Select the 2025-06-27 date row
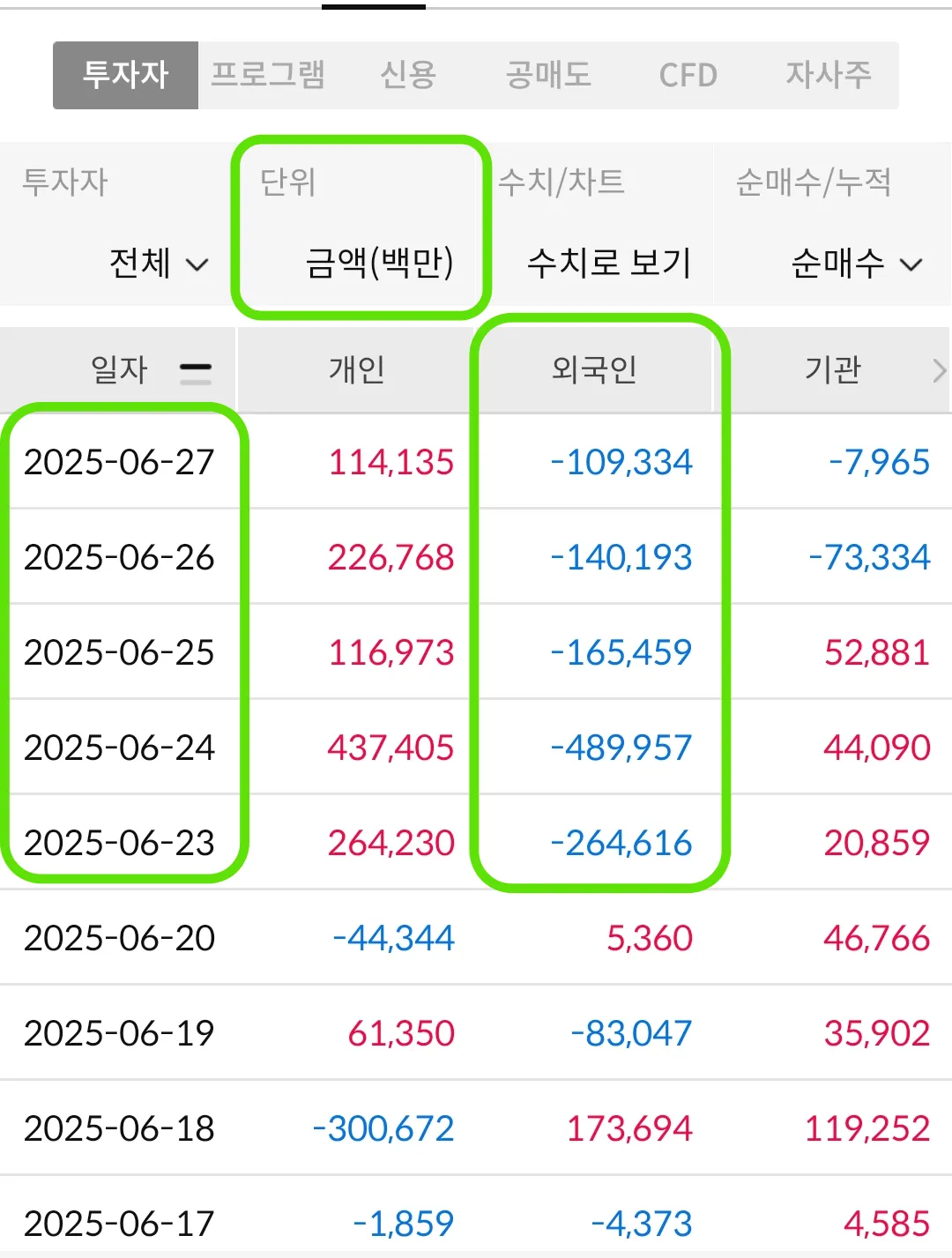This screenshot has width=952, height=1258. coord(121,462)
